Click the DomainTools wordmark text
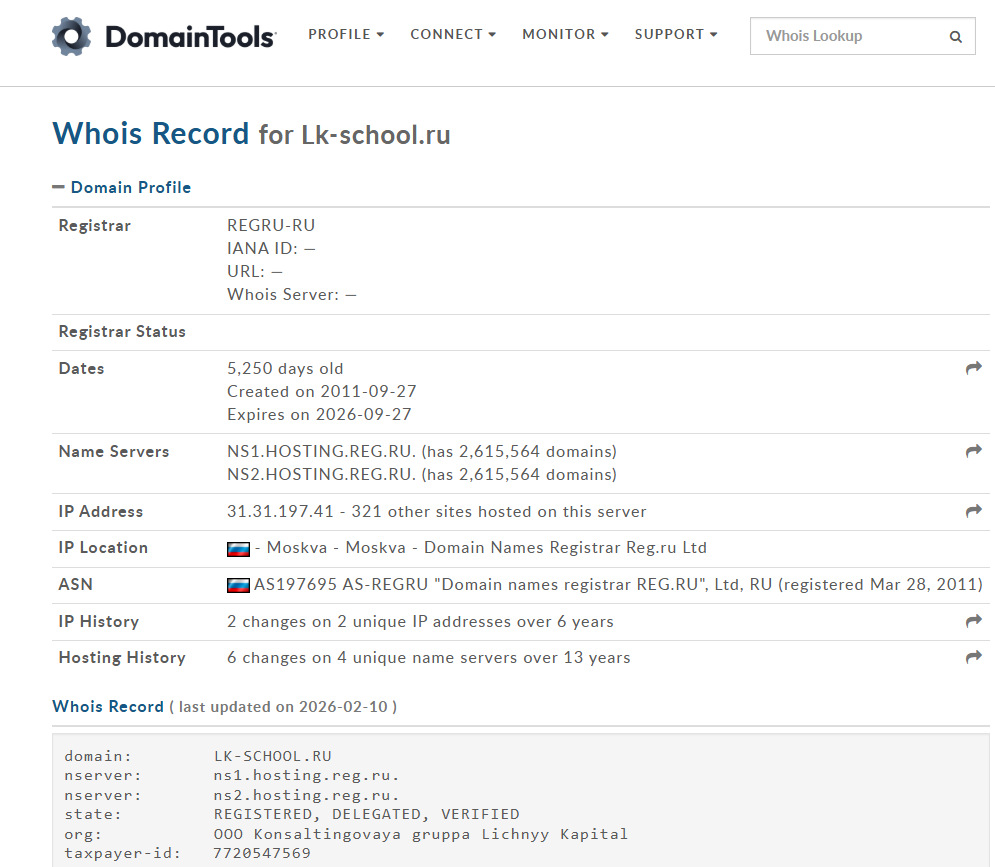The height and width of the screenshot is (867, 995). tap(190, 37)
